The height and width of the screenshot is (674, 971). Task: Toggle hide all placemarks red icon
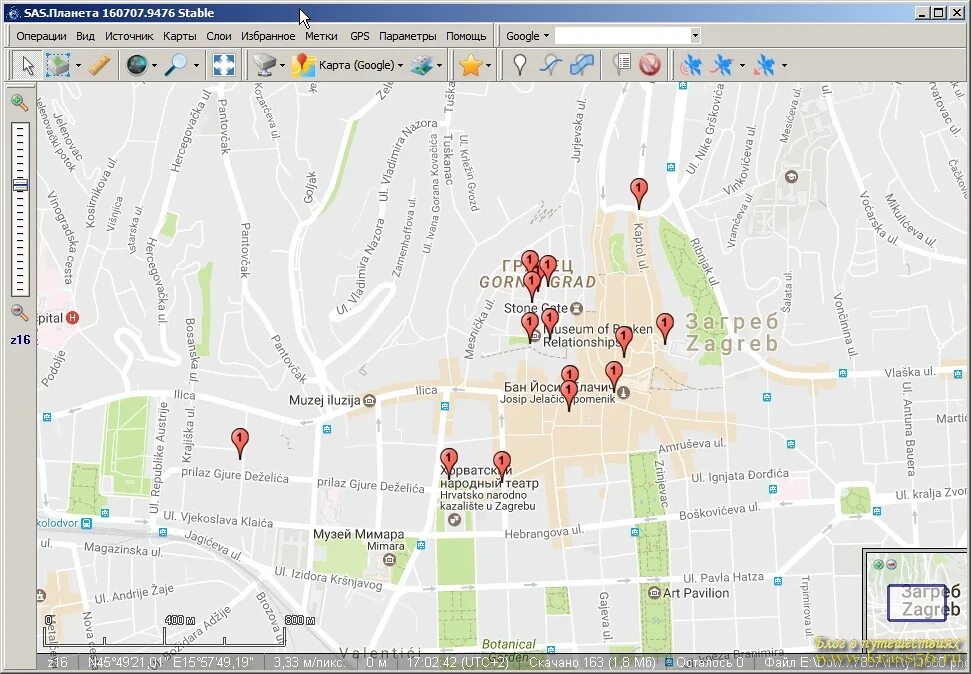650,64
